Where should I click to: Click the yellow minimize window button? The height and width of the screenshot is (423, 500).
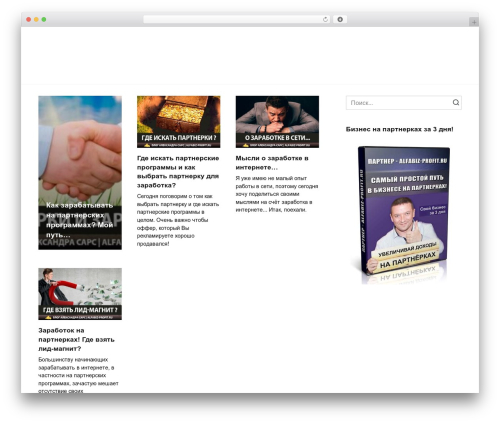click(36, 19)
